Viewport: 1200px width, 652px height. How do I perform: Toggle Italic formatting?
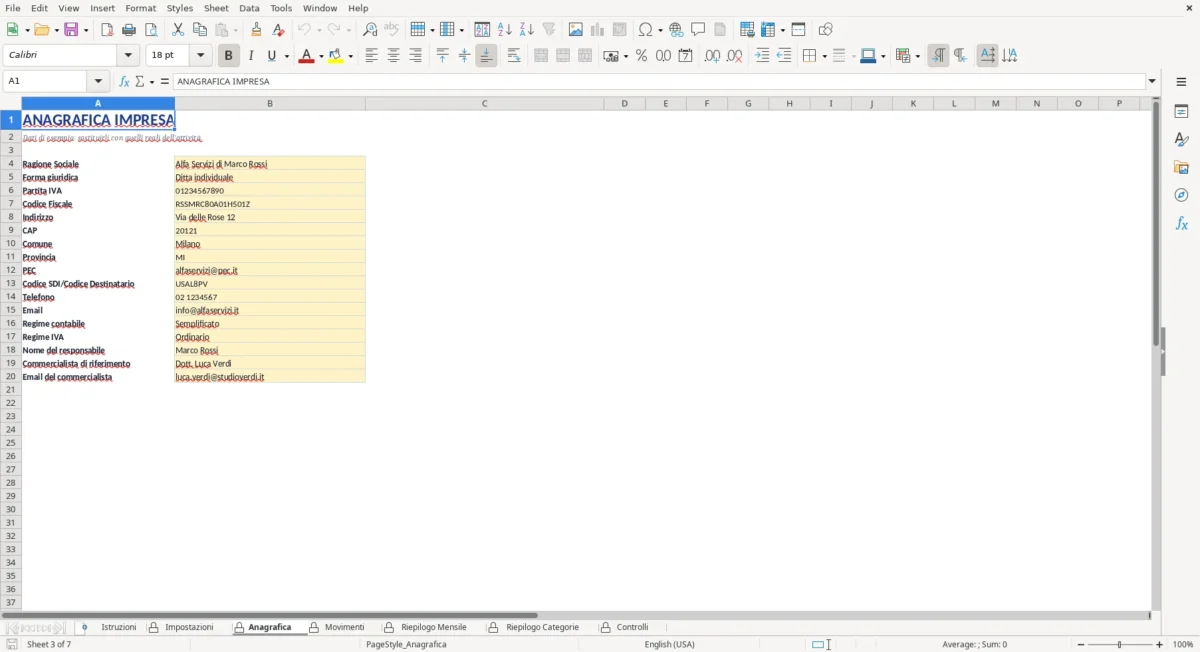251,56
